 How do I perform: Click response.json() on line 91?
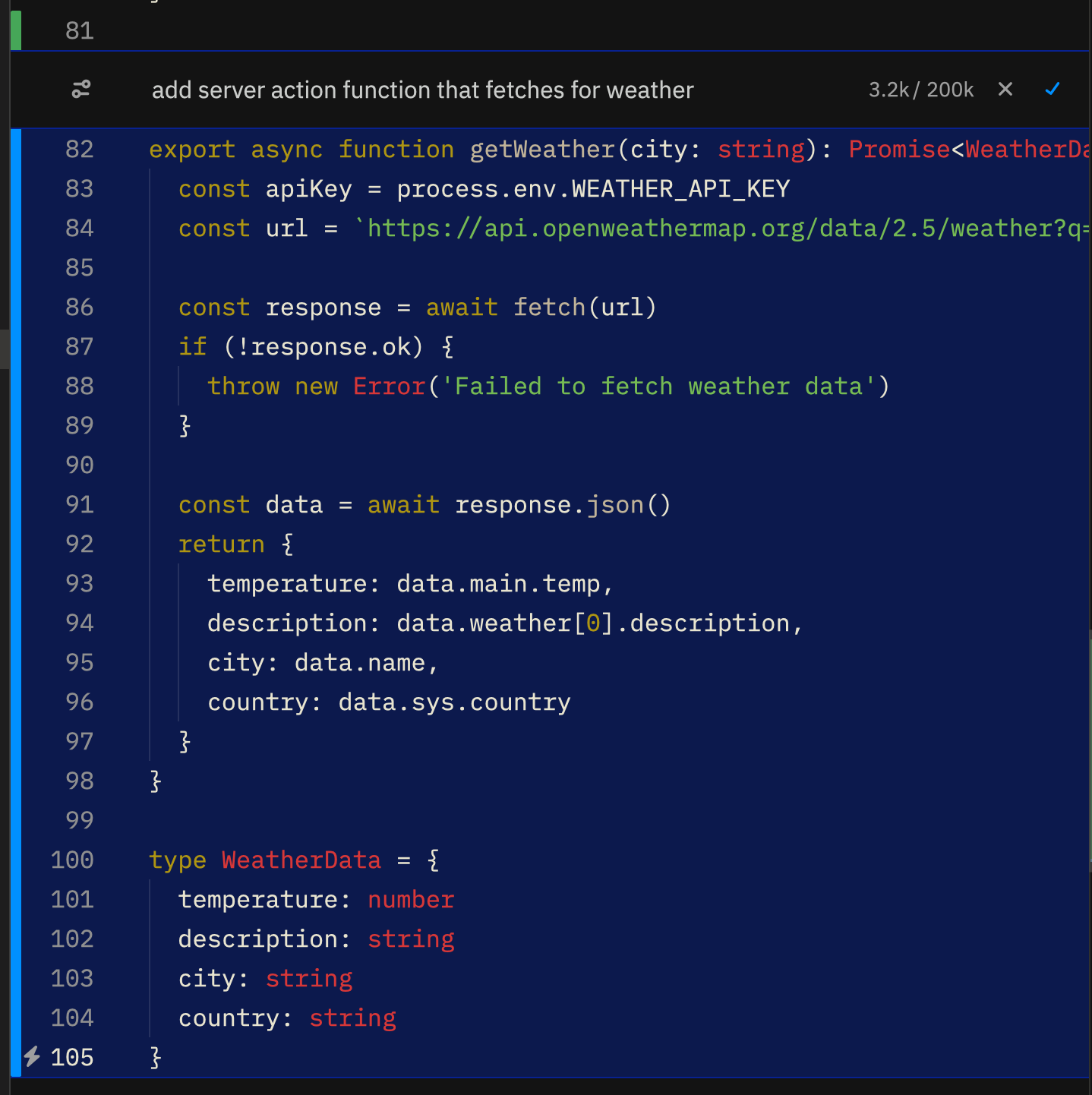(563, 505)
